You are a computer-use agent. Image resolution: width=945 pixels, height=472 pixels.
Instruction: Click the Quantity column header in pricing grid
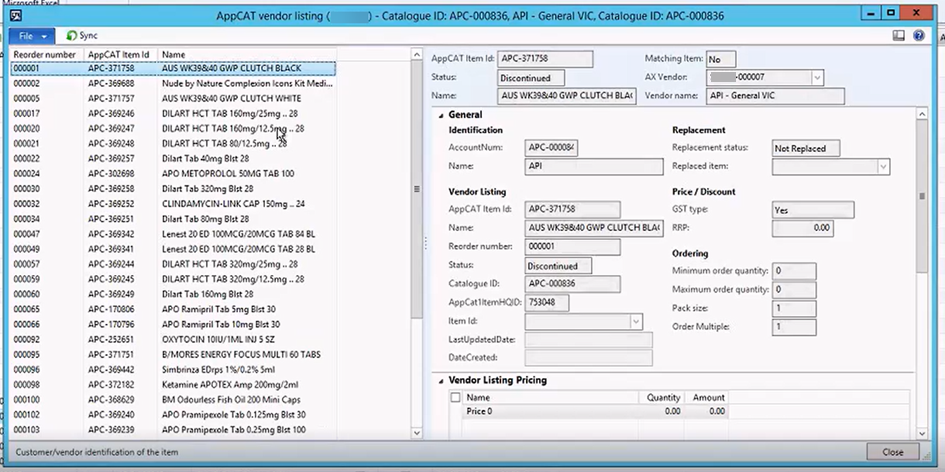(663, 397)
